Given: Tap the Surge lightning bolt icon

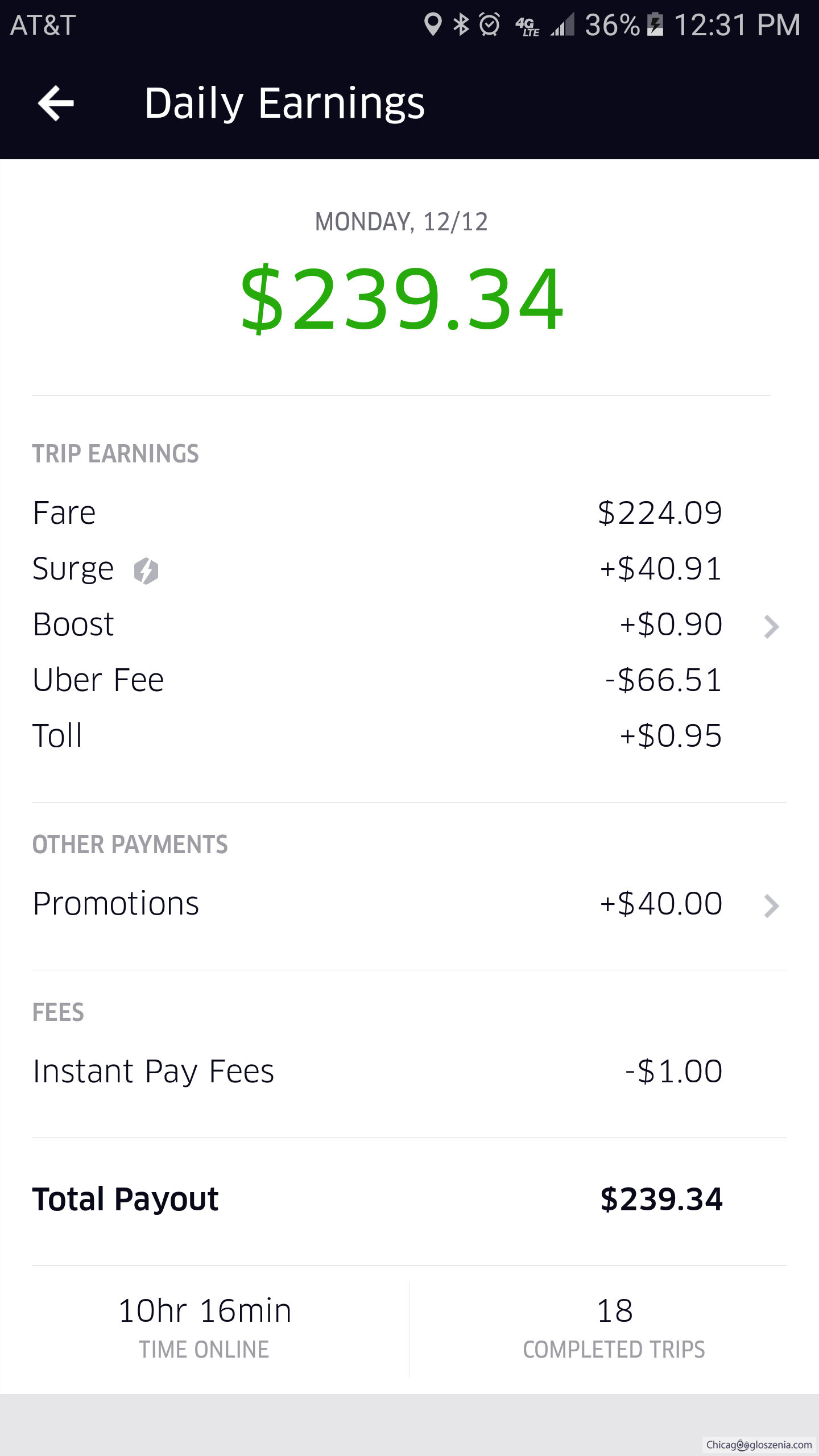Looking at the screenshot, I should 146,570.
